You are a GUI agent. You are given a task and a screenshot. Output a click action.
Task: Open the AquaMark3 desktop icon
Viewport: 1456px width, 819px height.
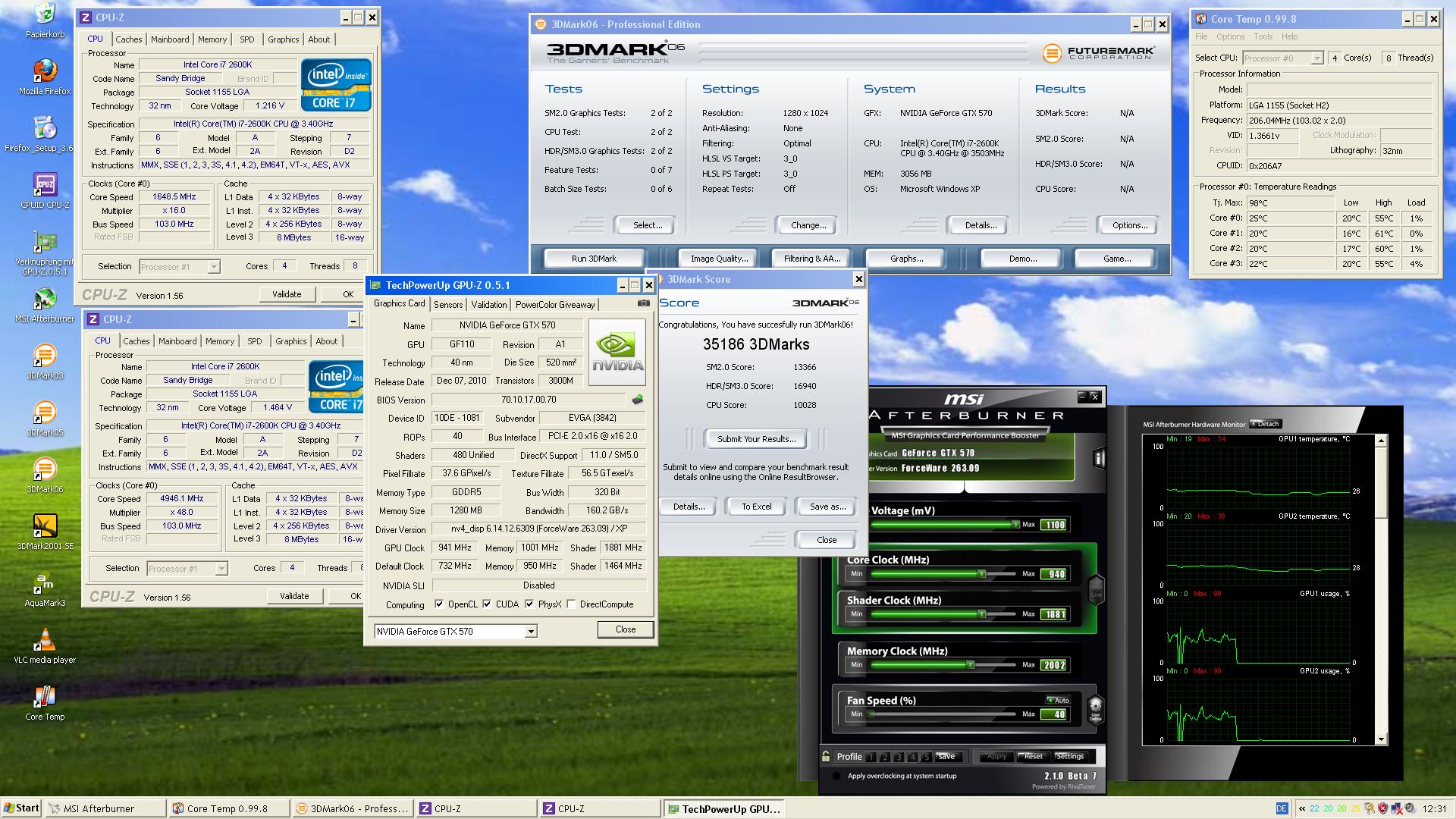coord(45,582)
